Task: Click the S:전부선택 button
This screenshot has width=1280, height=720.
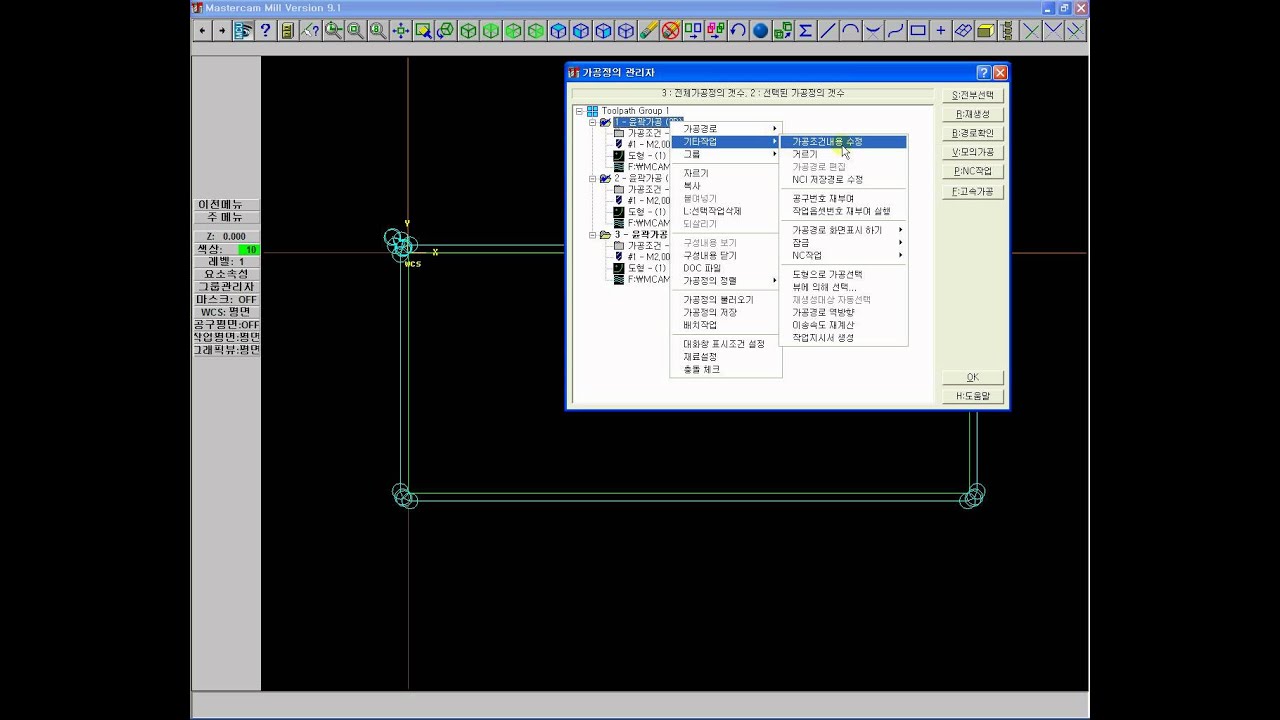Action: pyautogui.click(x=973, y=95)
